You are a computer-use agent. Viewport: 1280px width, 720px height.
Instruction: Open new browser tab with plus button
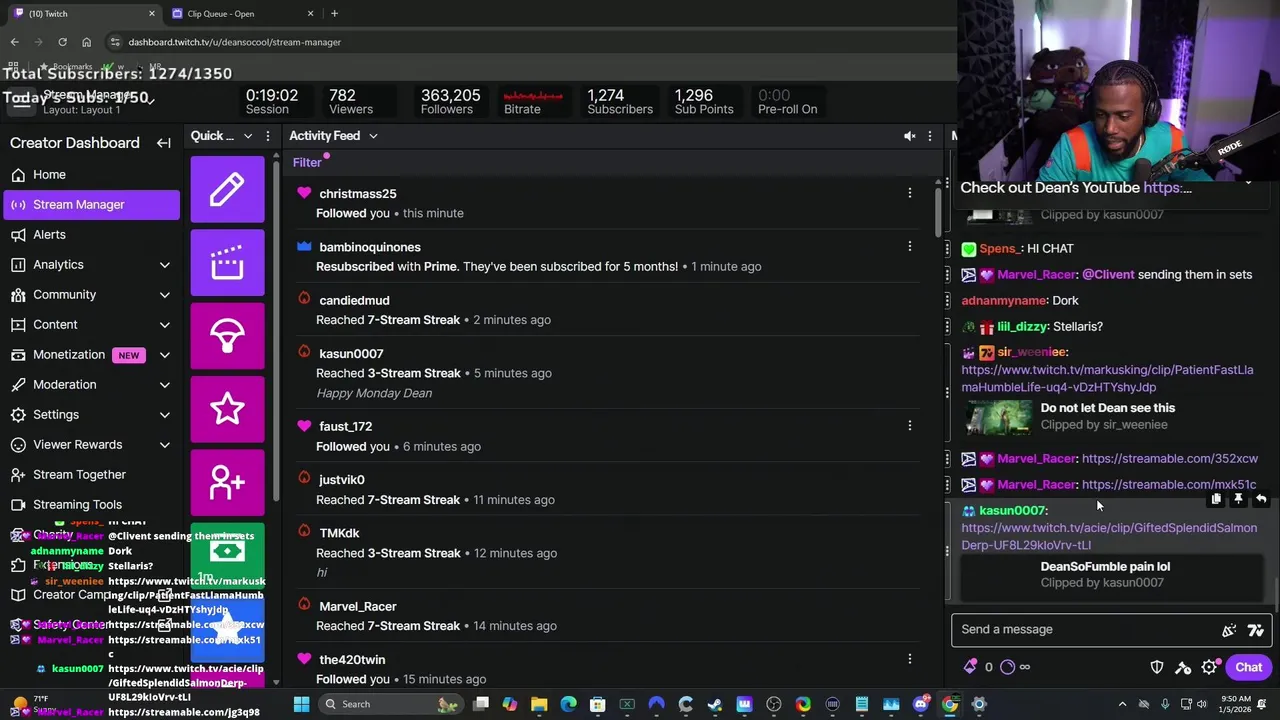334,14
